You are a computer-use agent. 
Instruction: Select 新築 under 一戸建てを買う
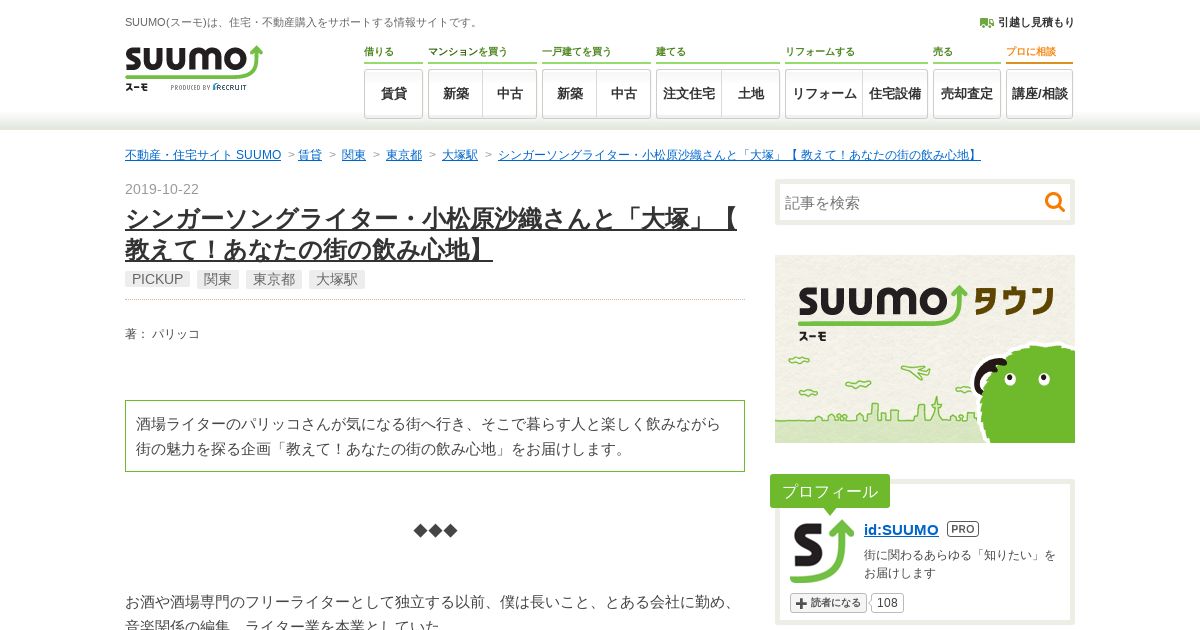570,94
